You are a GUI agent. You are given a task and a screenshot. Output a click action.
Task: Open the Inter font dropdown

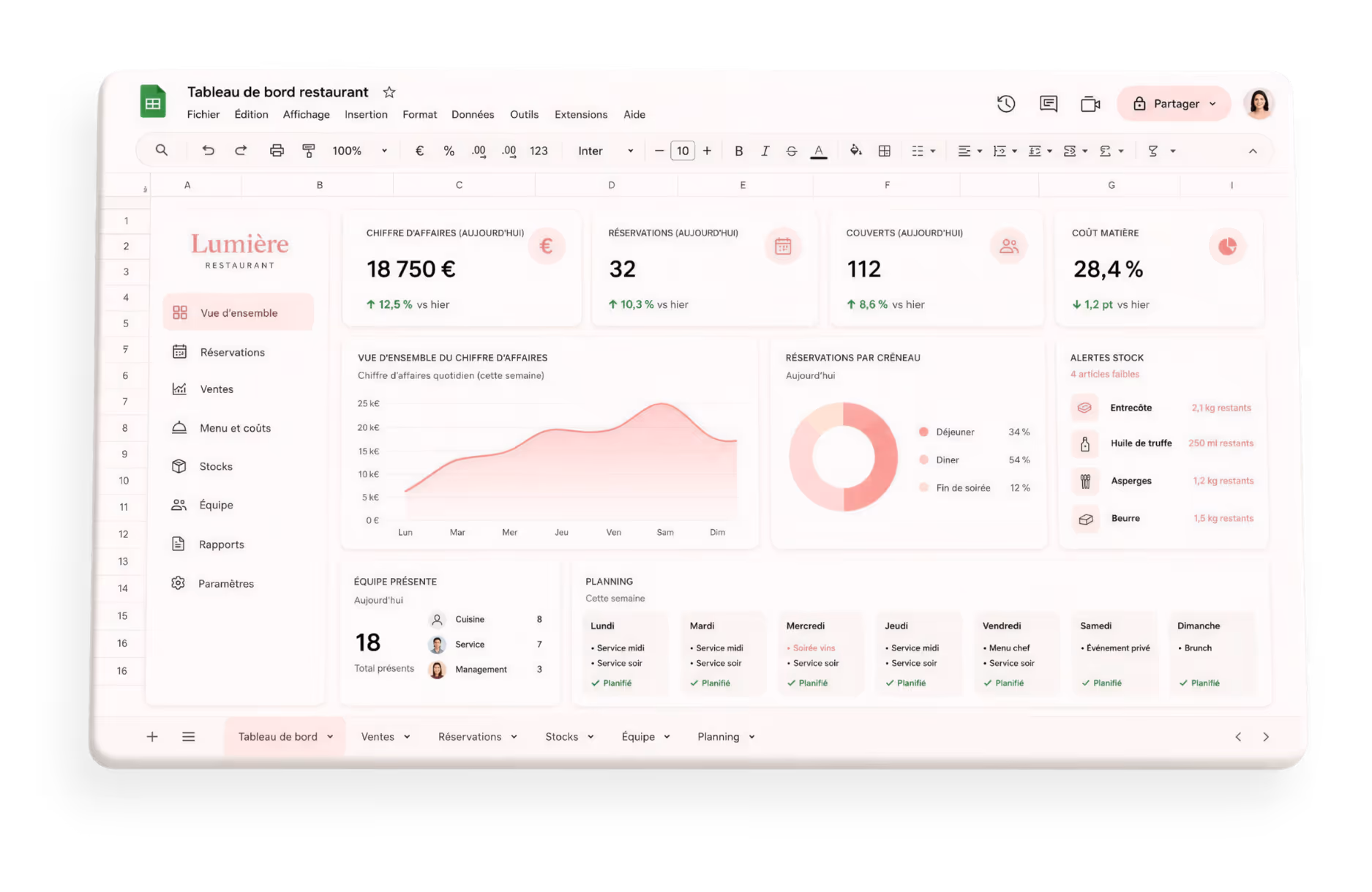coord(606,151)
